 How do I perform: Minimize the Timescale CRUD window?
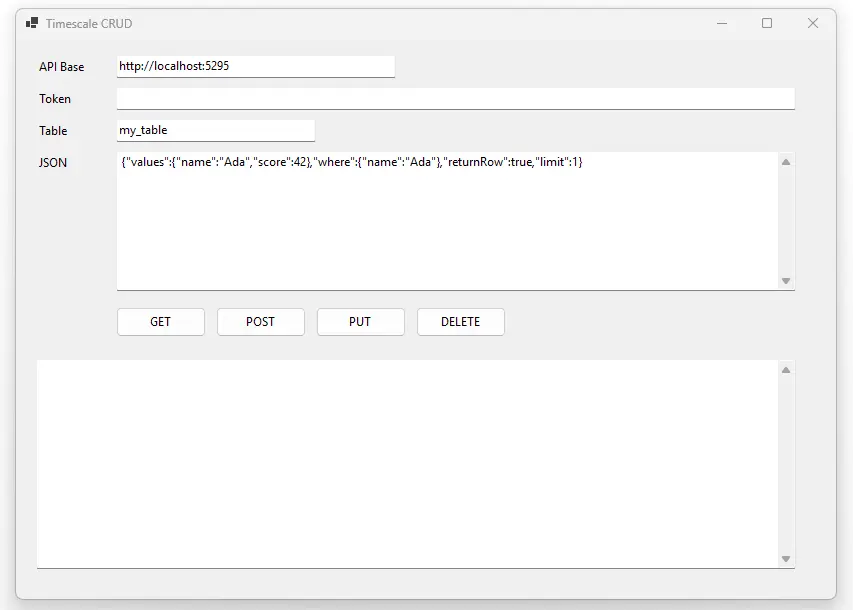[x=722, y=23]
